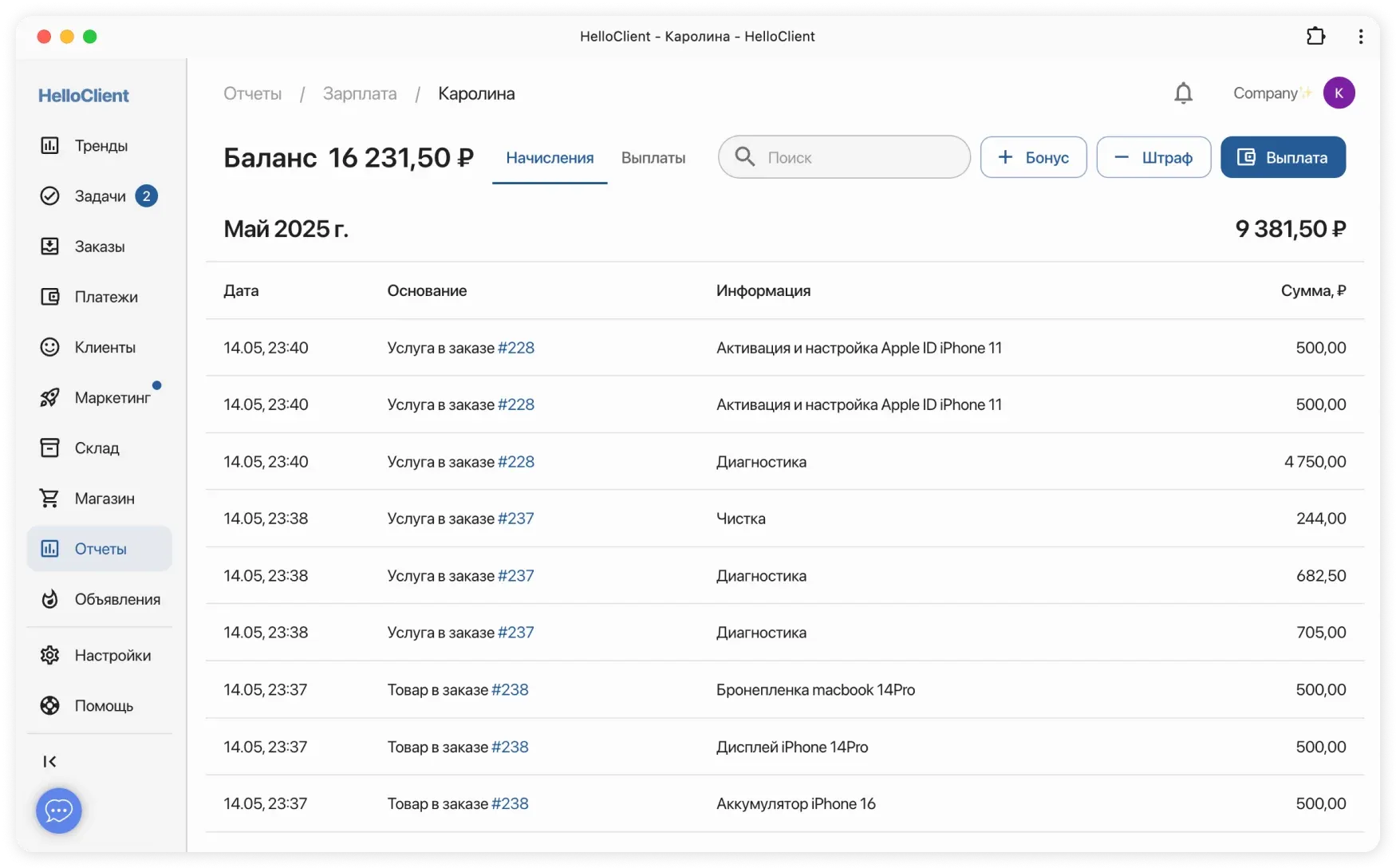Click the Shop cart icon
1396x868 pixels.
click(x=49, y=499)
